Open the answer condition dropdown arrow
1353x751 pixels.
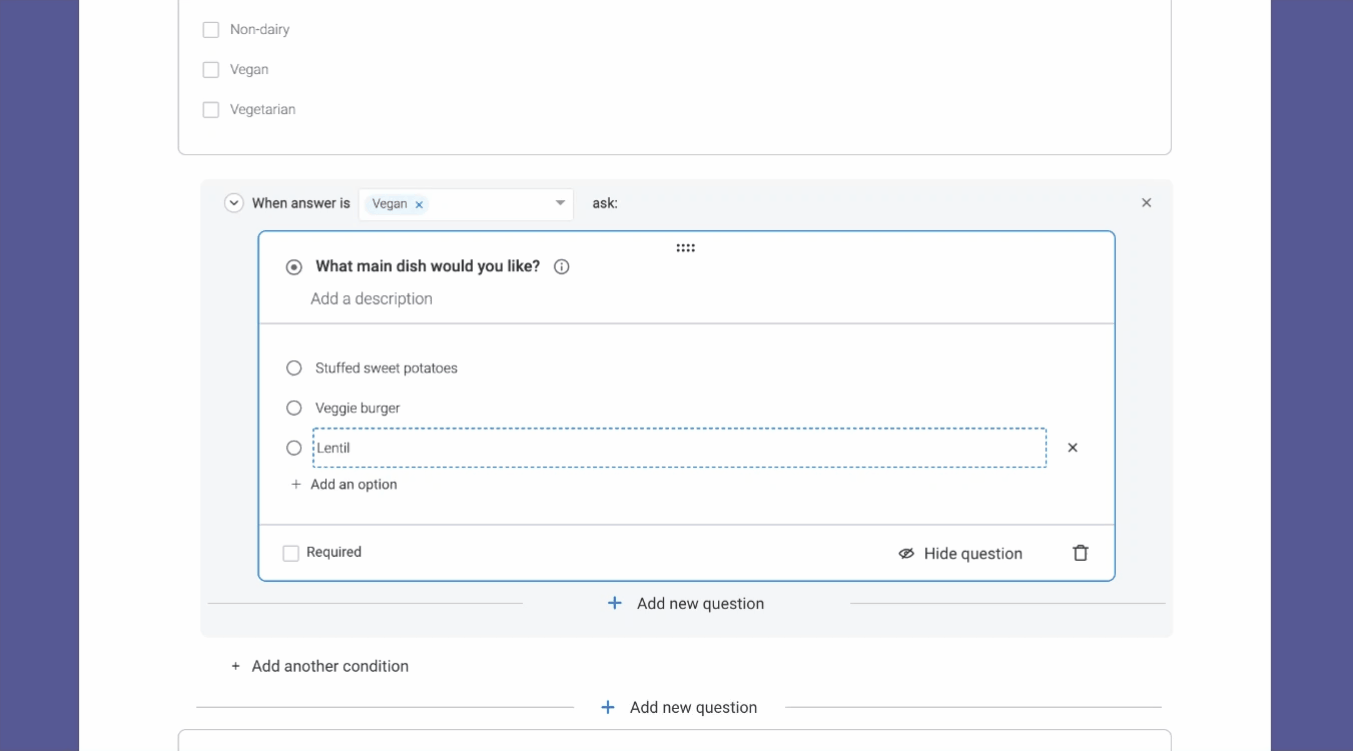coord(560,203)
